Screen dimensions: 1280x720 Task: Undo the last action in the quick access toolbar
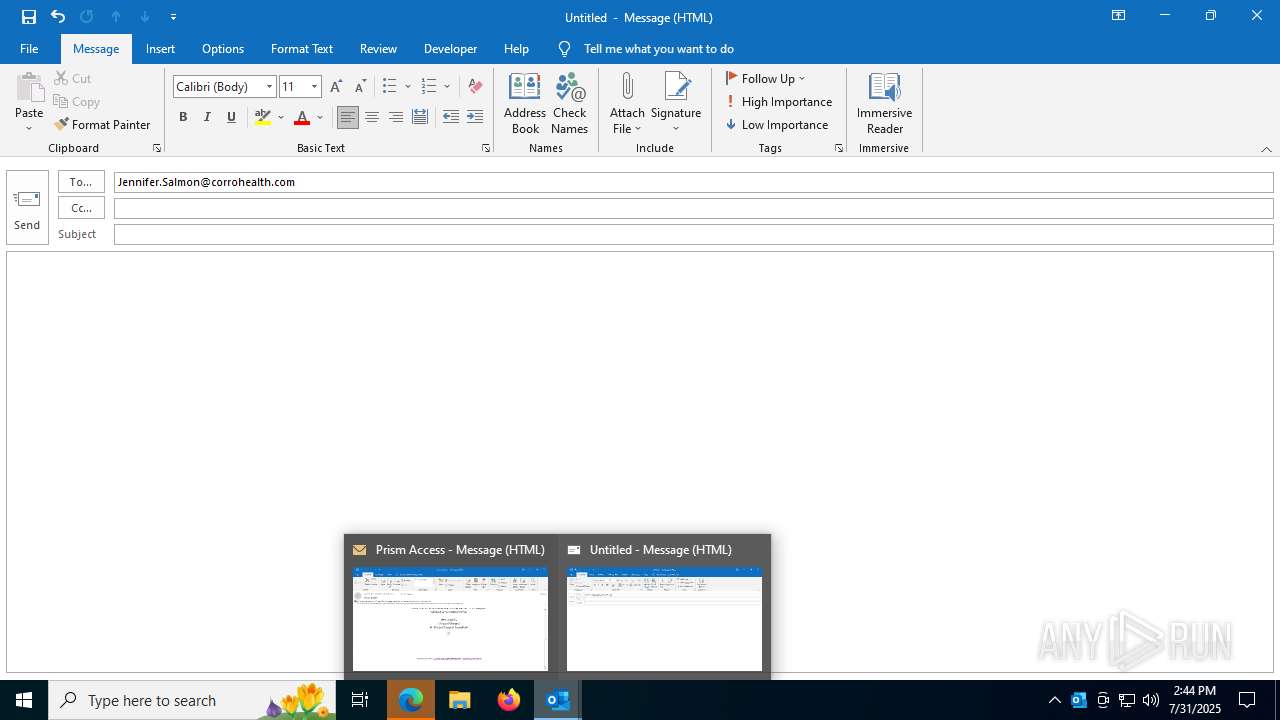tap(58, 17)
